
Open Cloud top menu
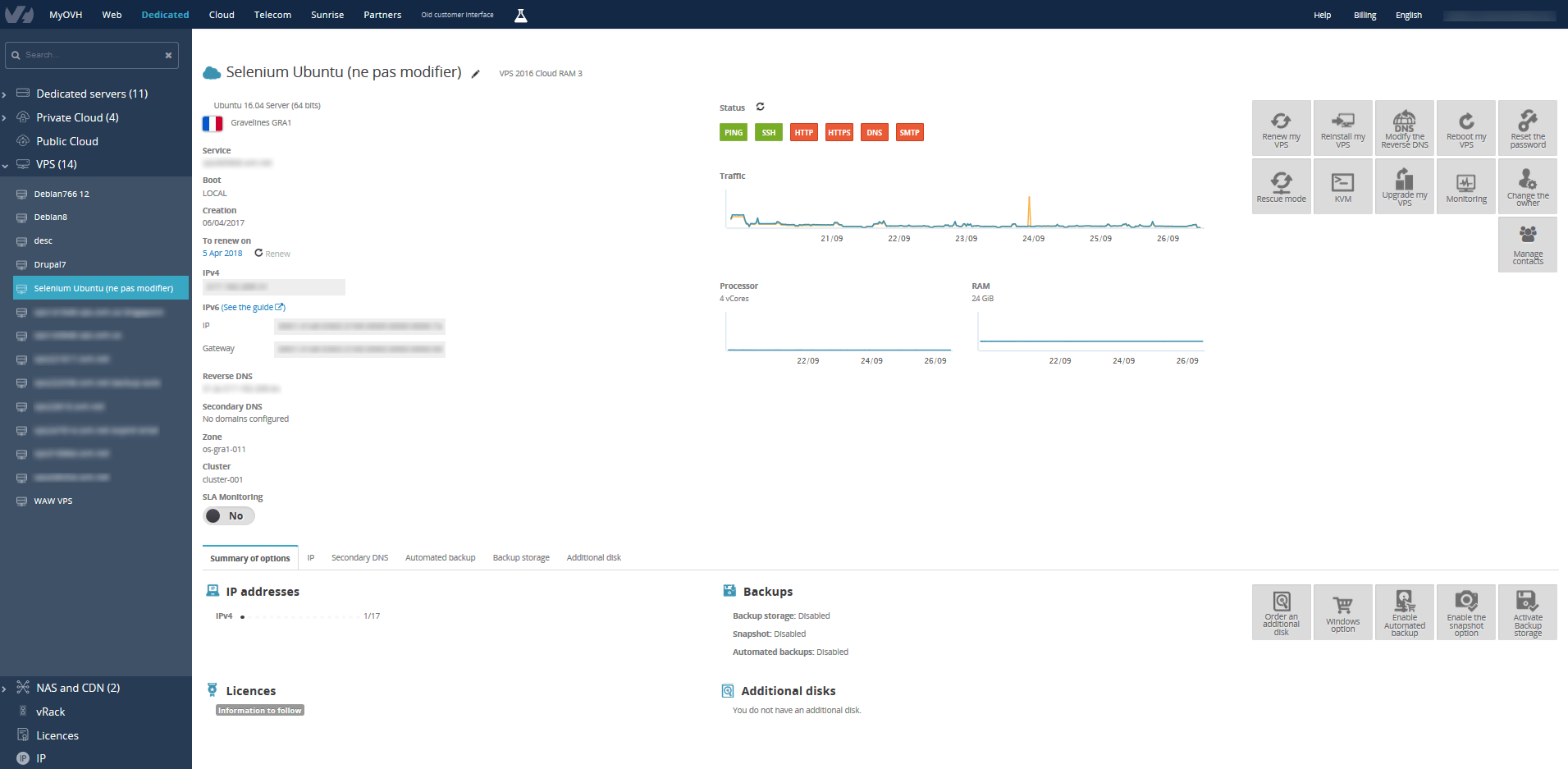[x=222, y=15]
